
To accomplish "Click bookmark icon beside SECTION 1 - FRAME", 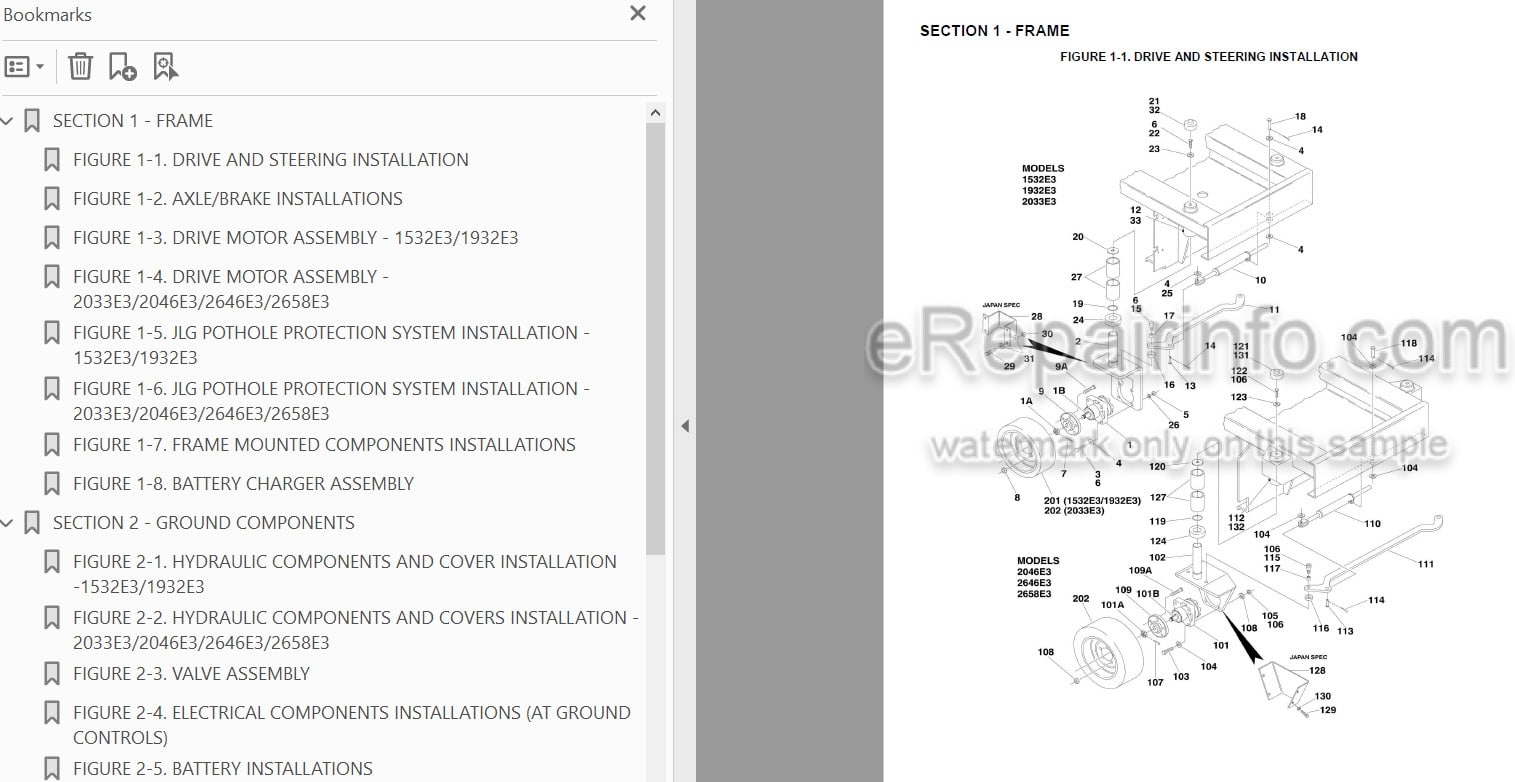I will [32, 121].
